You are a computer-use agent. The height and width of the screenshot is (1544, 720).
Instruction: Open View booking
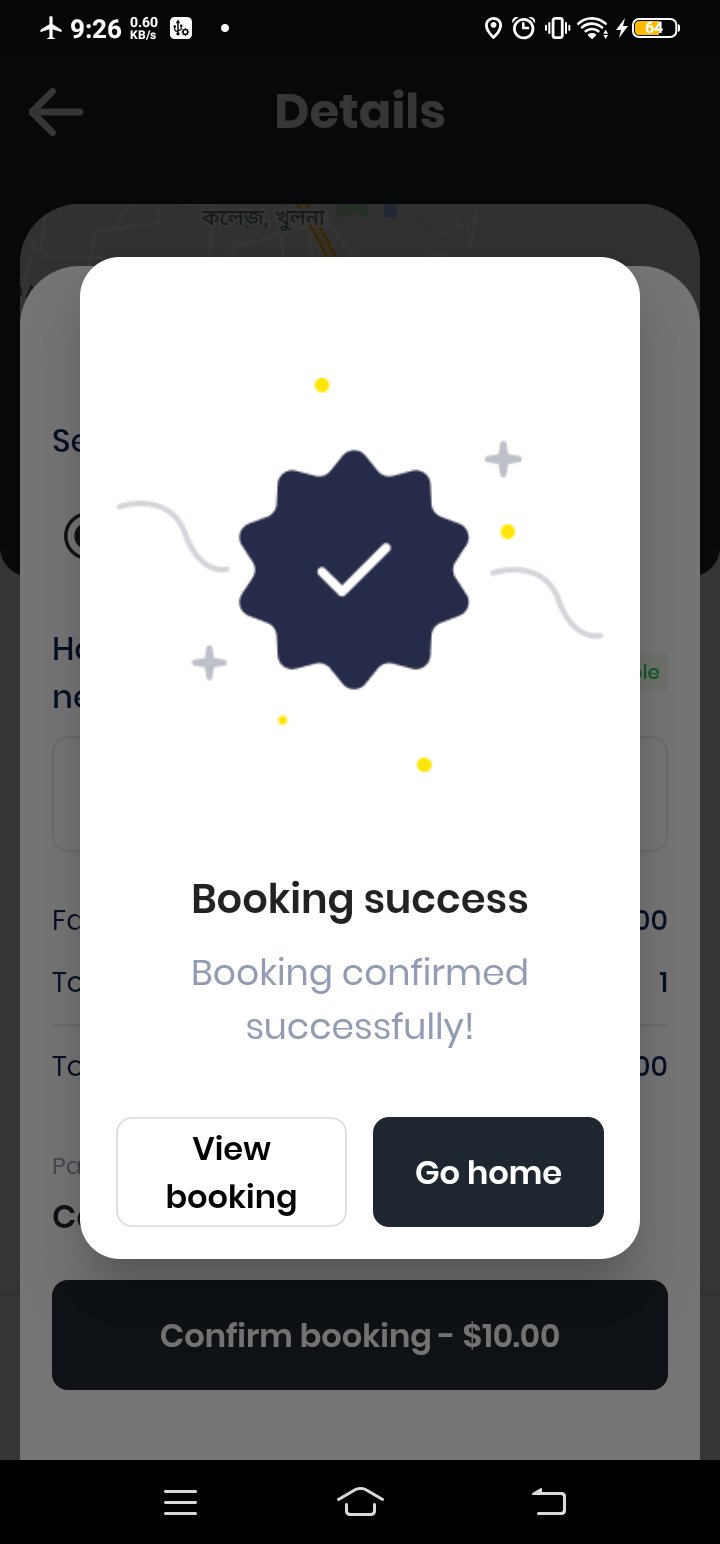(x=231, y=1172)
